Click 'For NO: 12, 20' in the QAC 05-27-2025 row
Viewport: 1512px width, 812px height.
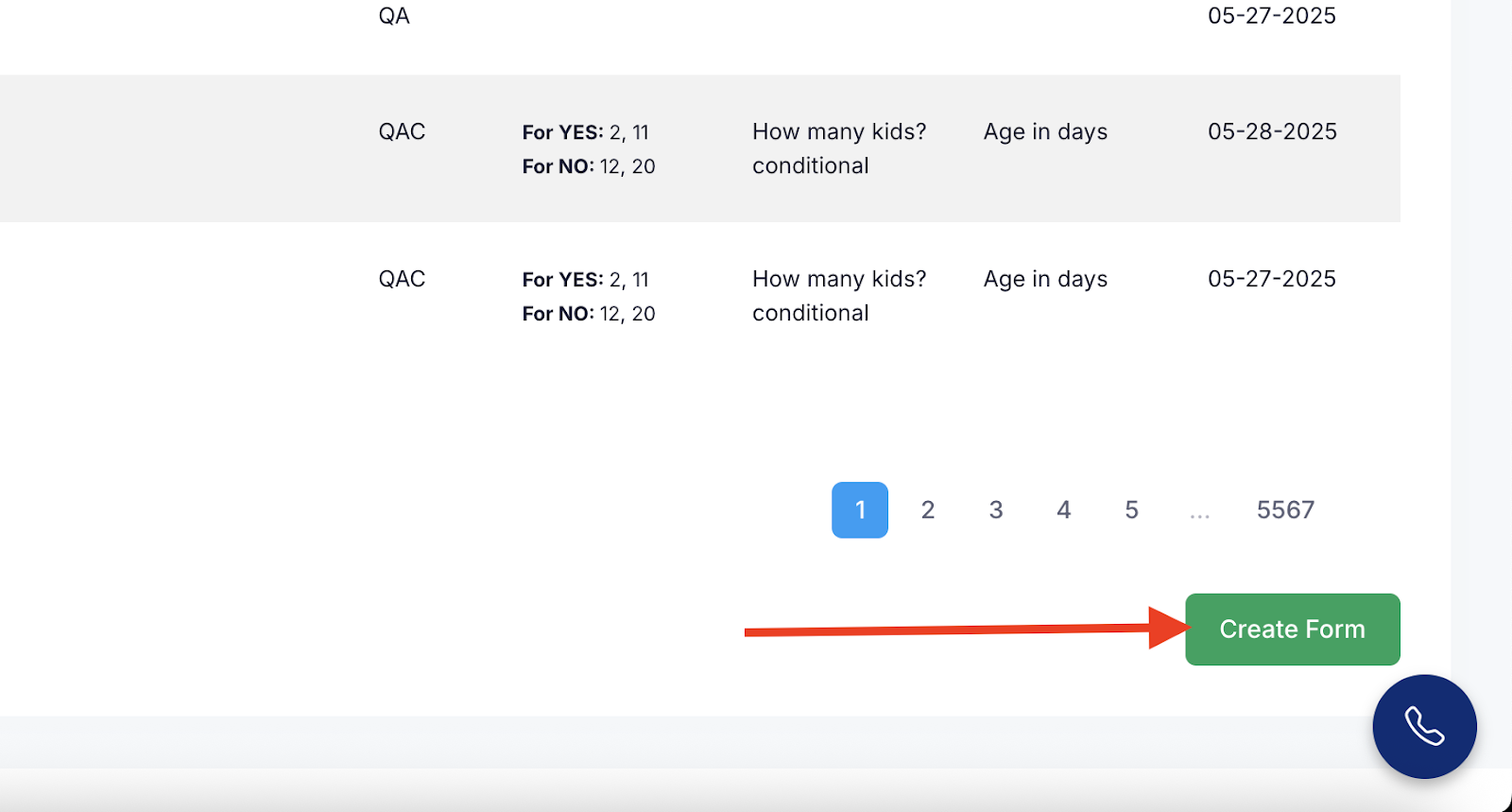[x=589, y=314]
